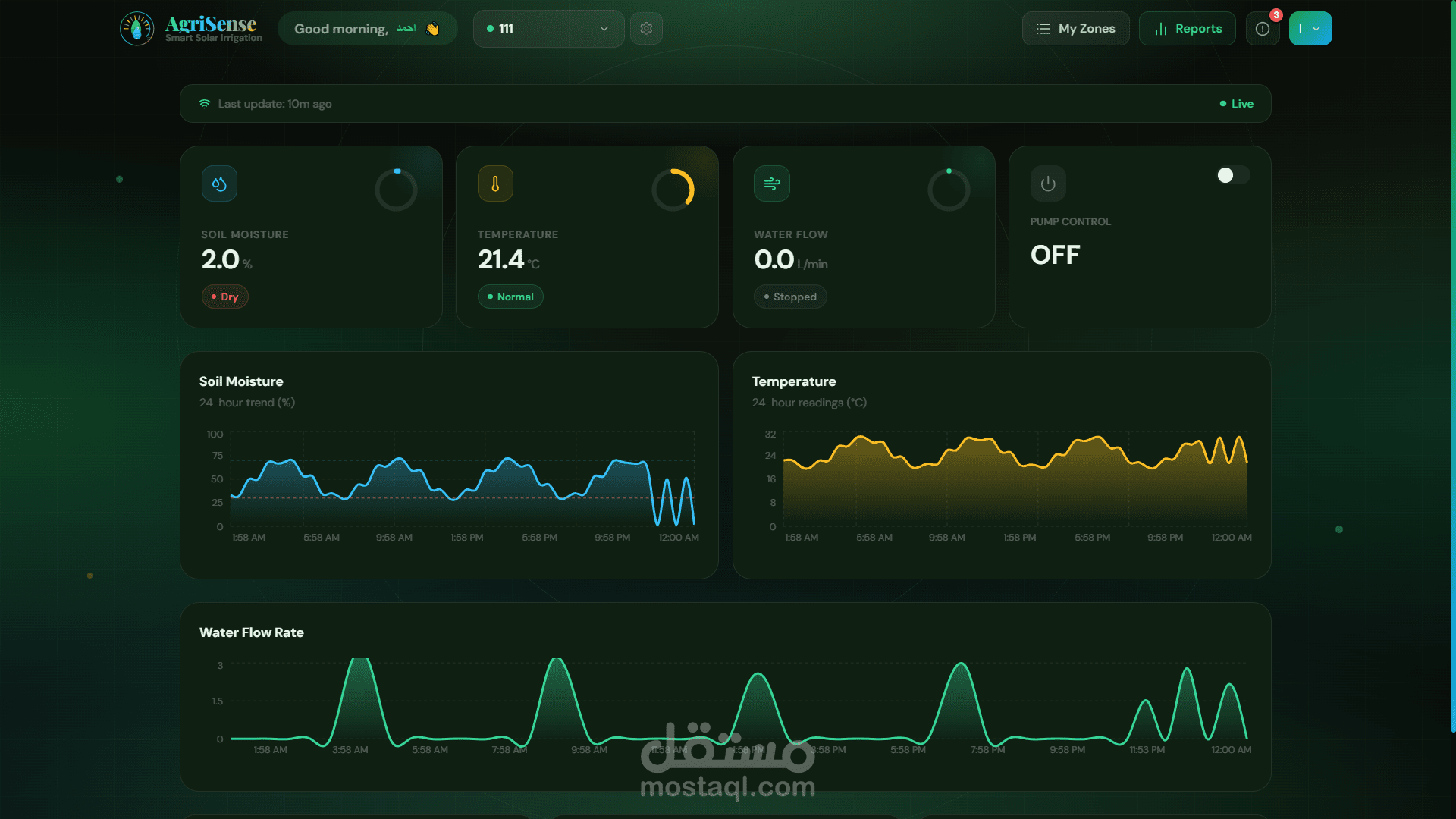Click the soil moisture circular gauge
The width and height of the screenshot is (1456, 819).
point(396,190)
